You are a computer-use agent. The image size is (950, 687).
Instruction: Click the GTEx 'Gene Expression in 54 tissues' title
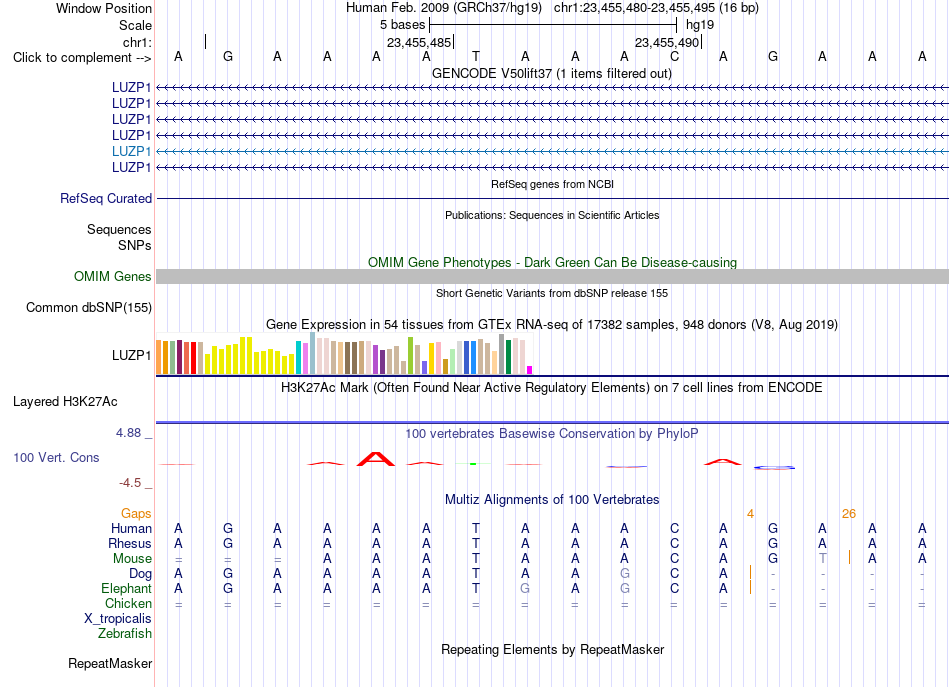click(552, 324)
